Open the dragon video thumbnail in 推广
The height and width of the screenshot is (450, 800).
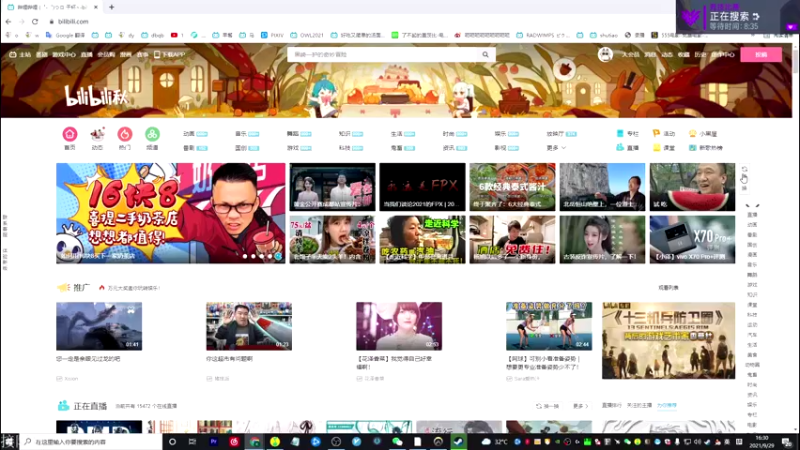pos(99,326)
